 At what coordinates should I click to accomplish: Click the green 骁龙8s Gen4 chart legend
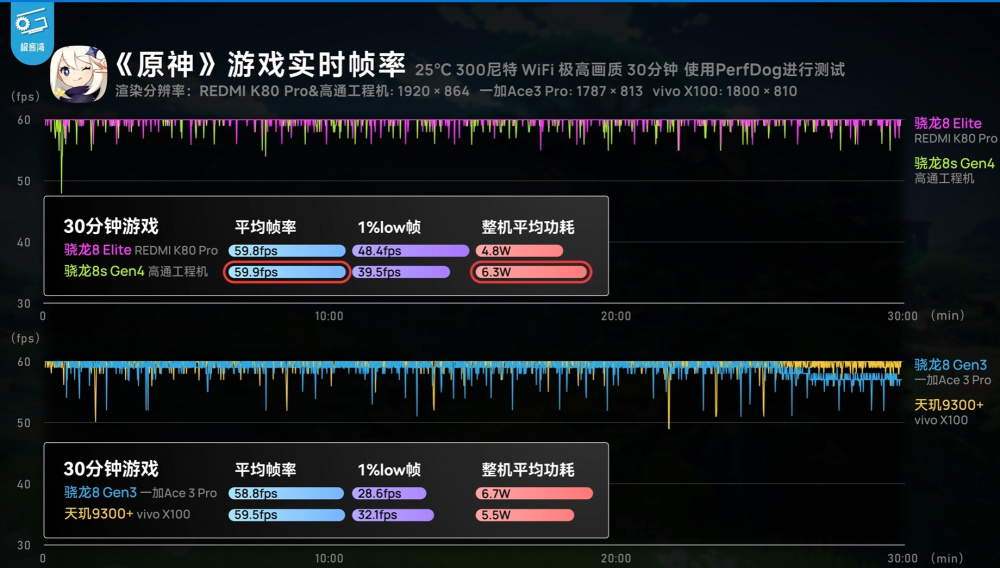pyautogui.click(x=954, y=163)
